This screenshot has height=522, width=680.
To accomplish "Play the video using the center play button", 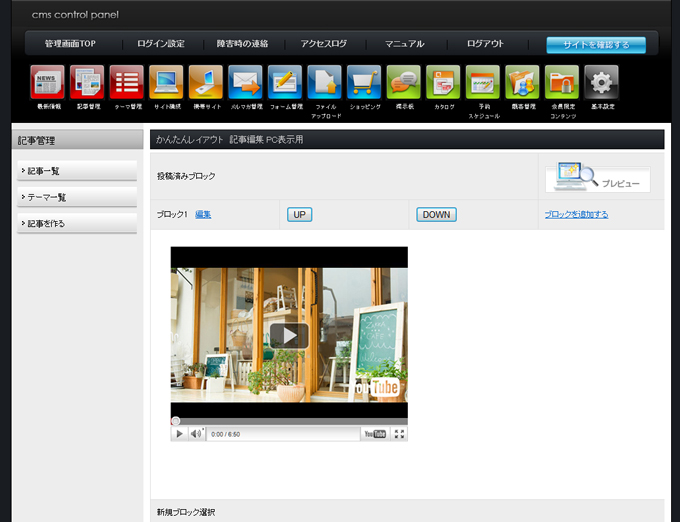I will [289, 335].
